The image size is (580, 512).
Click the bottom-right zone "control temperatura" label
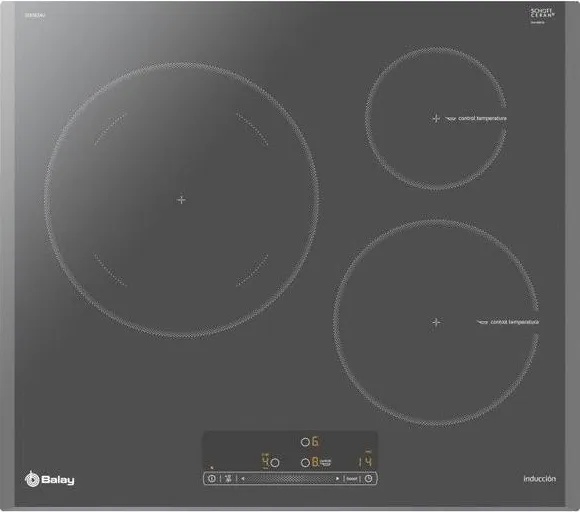point(515,322)
